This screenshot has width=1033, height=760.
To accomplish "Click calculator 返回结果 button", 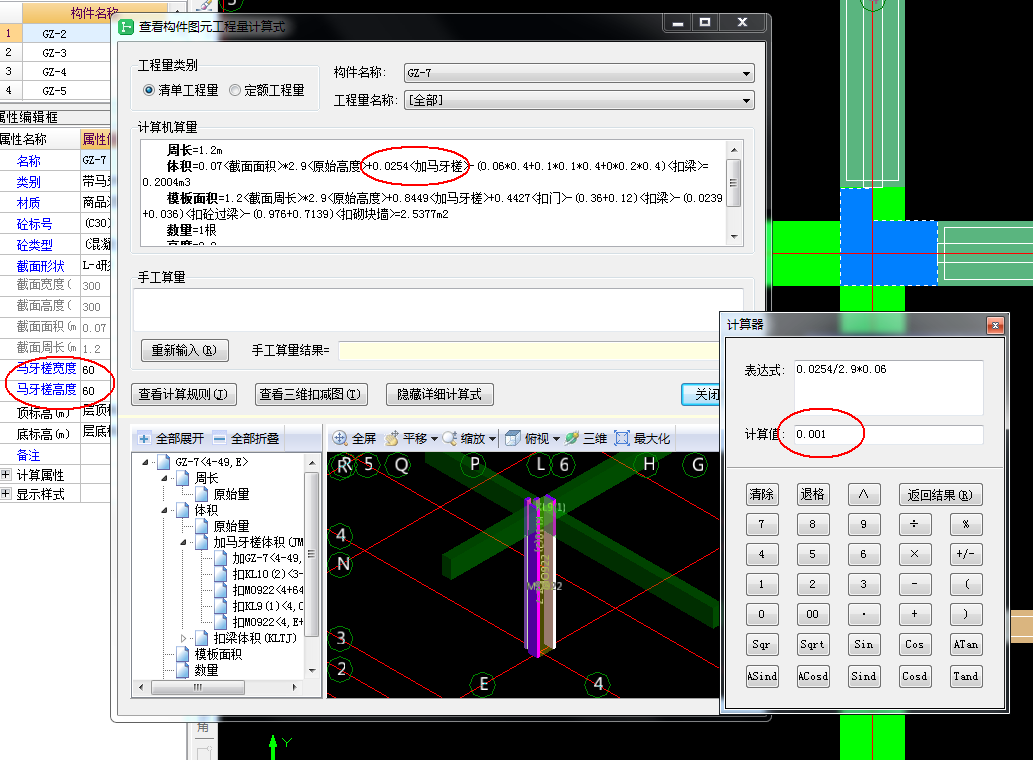I will 940,495.
